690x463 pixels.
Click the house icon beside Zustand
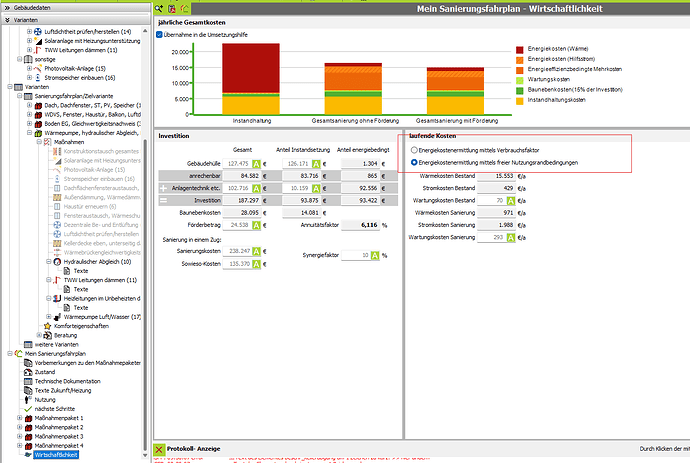point(28,372)
